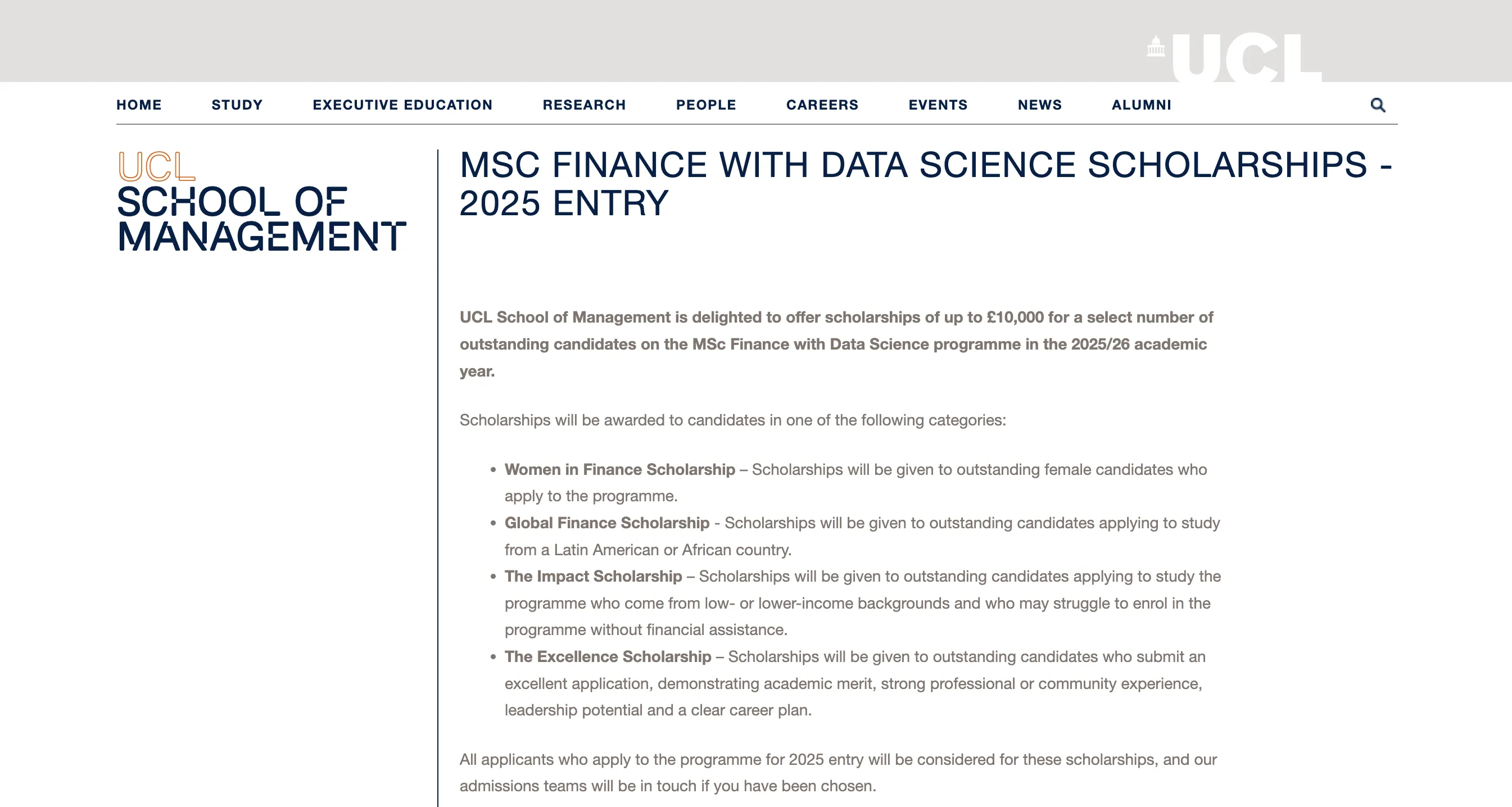Visit the Events page

tap(938, 105)
